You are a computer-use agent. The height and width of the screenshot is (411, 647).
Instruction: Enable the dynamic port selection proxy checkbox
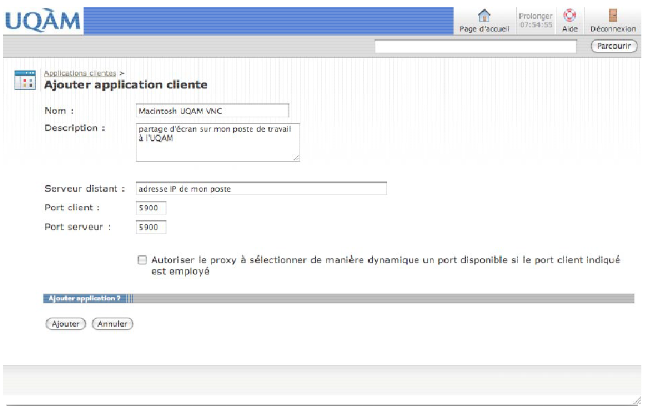pos(142,259)
